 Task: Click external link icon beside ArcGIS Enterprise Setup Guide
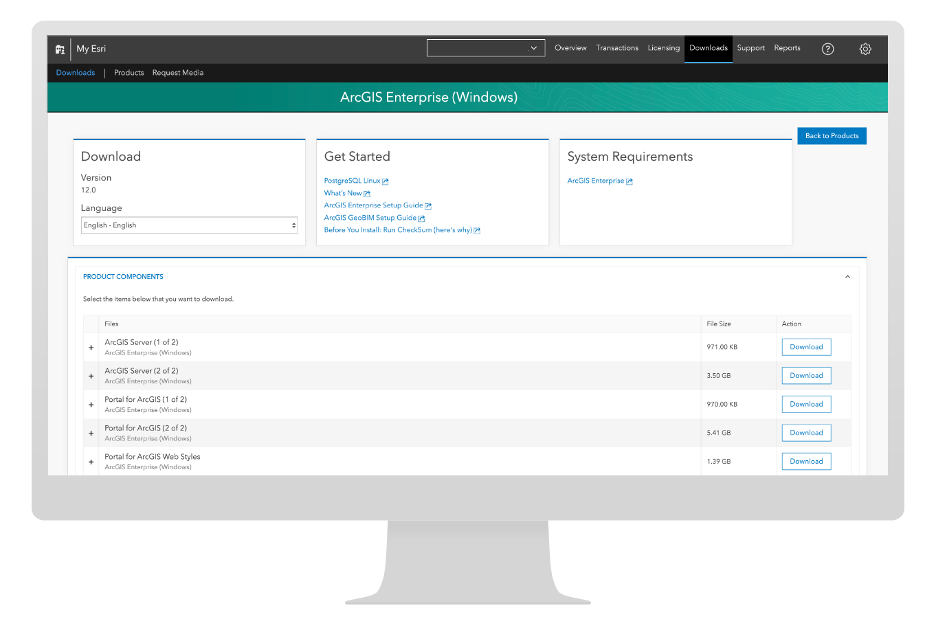[428, 206]
